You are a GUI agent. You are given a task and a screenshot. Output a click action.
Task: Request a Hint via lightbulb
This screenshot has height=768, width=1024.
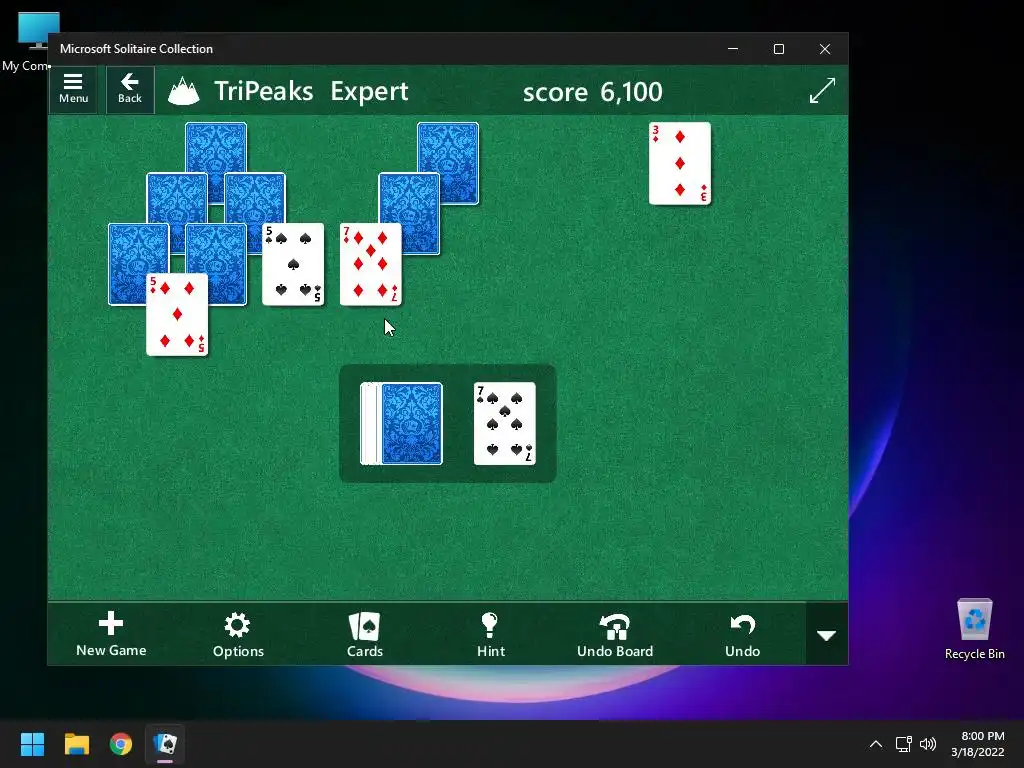point(490,633)
